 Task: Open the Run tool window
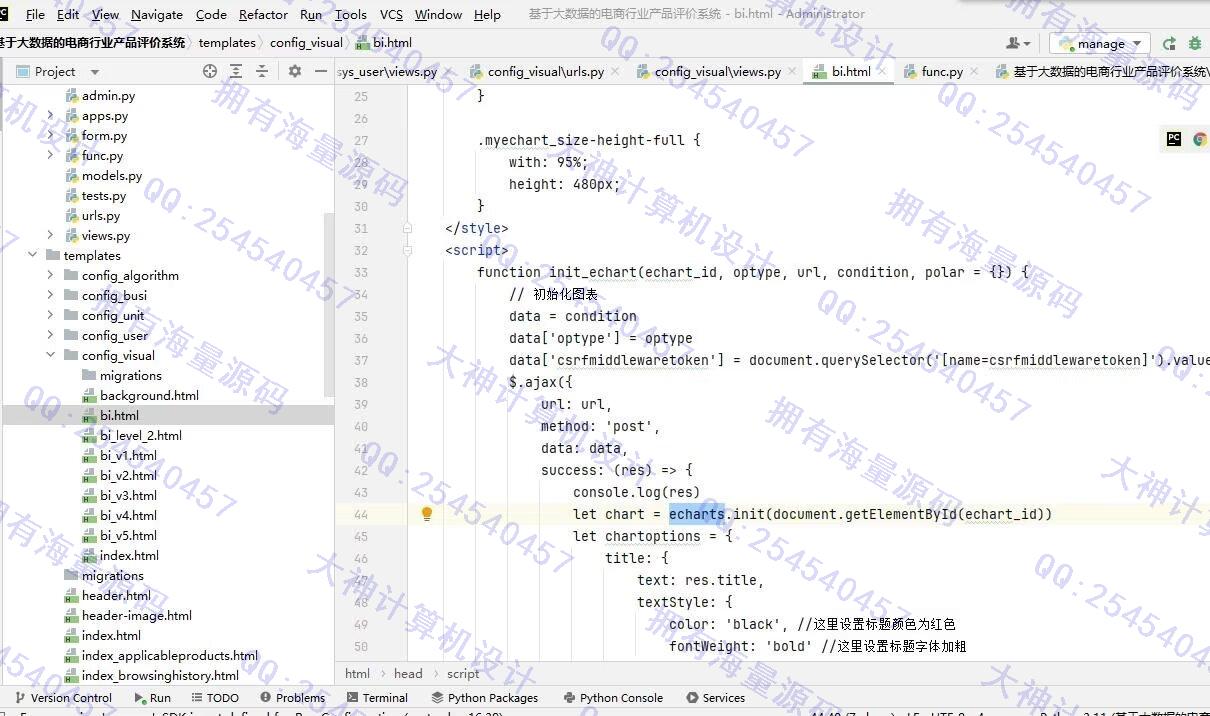pyautogui.click(x=152, y=698)
